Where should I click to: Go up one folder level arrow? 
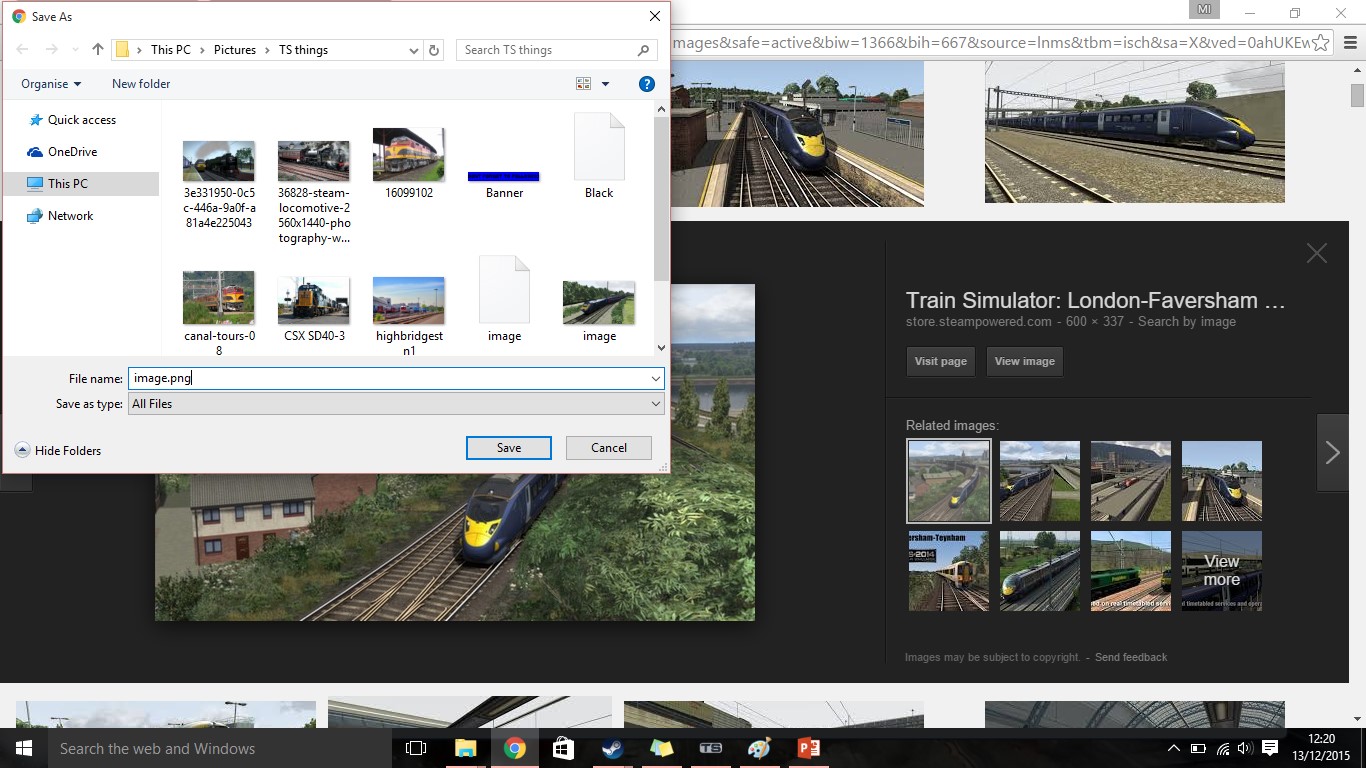97,50
